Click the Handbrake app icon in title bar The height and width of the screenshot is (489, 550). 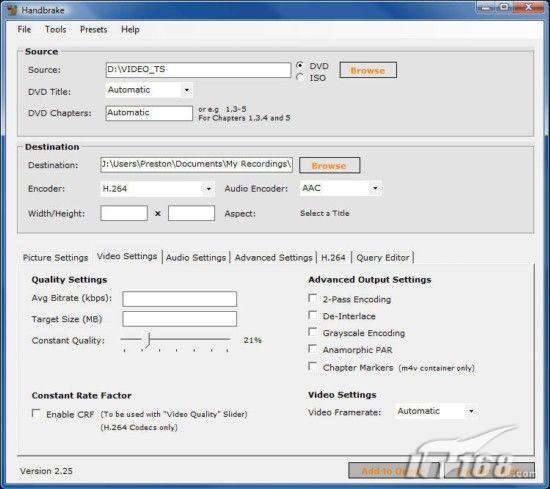pyautogui.click(x=12, y=10)
